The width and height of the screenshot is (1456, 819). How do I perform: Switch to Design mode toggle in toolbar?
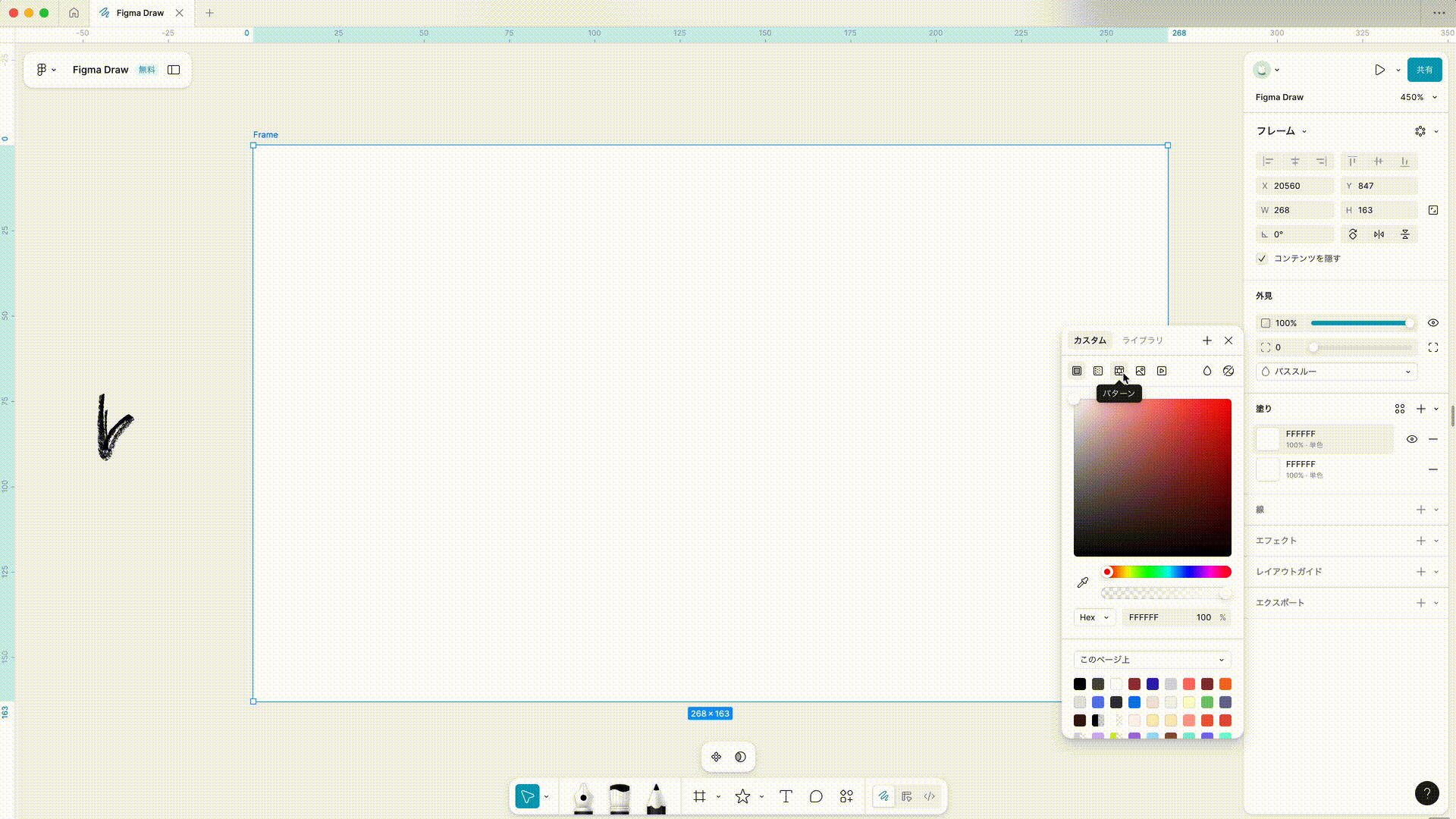pos(907,796)
